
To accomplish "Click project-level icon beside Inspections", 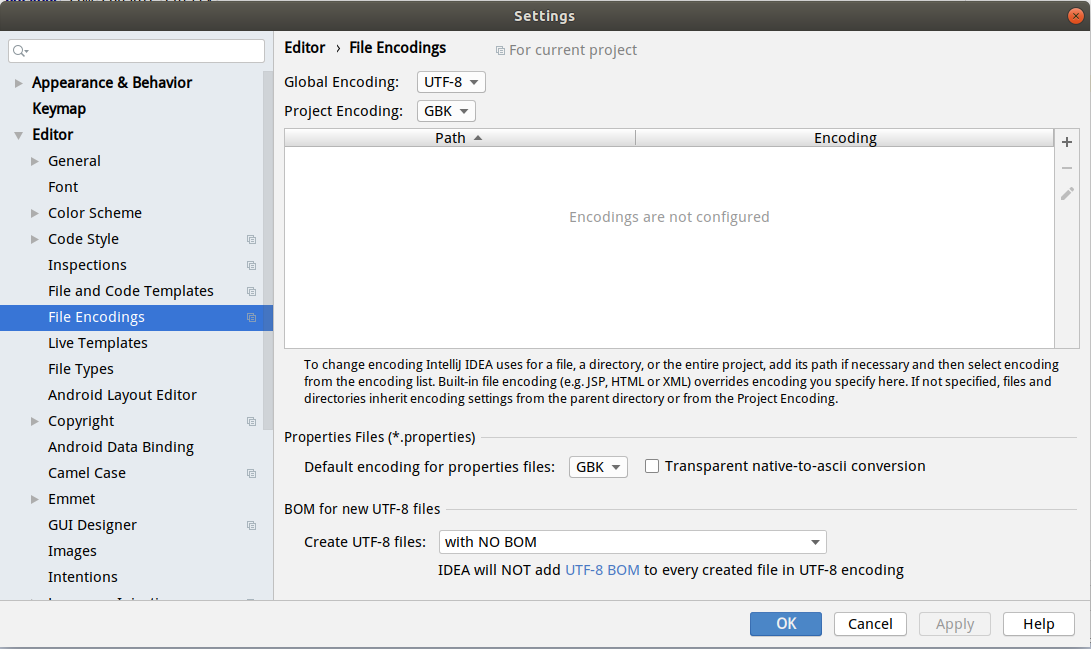I will (x=251, y=266).
